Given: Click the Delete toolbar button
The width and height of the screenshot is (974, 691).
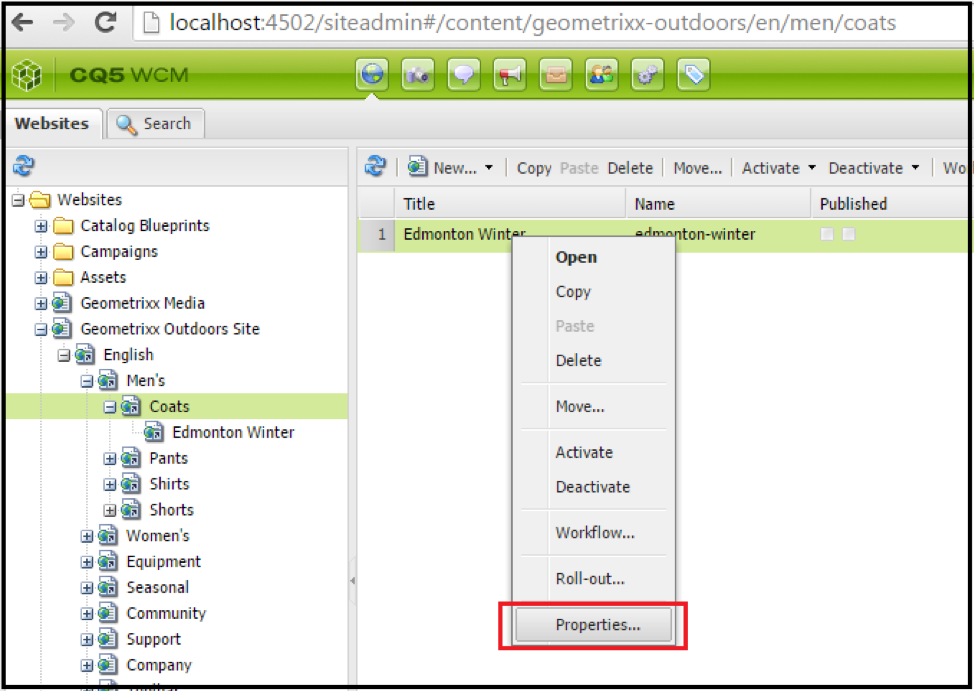Looking at the screenshot, I should [632, 167].
